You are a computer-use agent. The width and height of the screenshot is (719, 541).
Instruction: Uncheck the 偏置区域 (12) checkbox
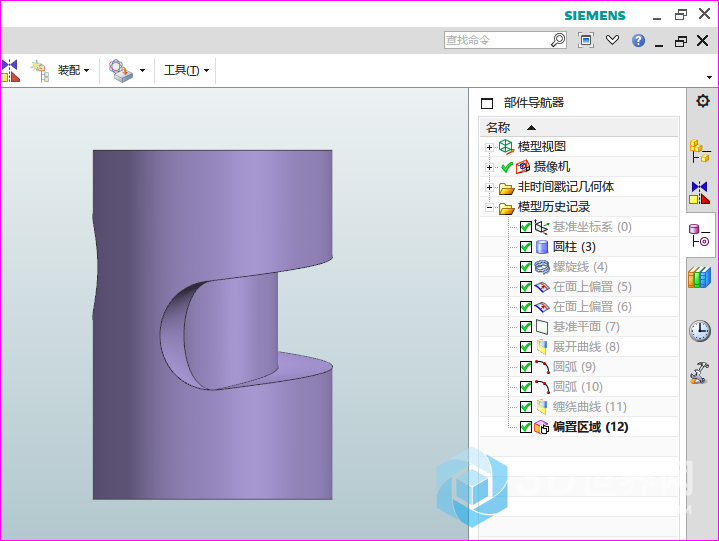coord(525,427)
